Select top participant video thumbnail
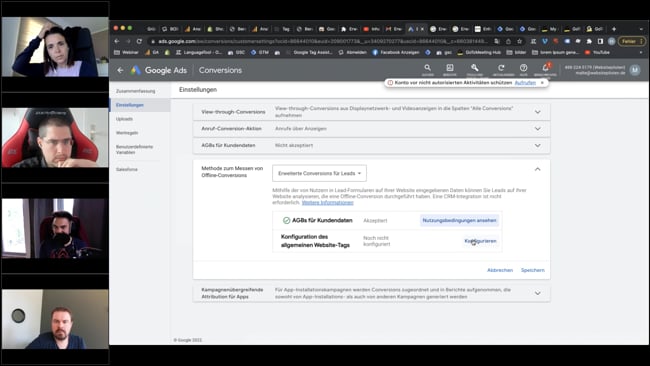The height and width of the screenshot is (366, 650). point(55,47)
